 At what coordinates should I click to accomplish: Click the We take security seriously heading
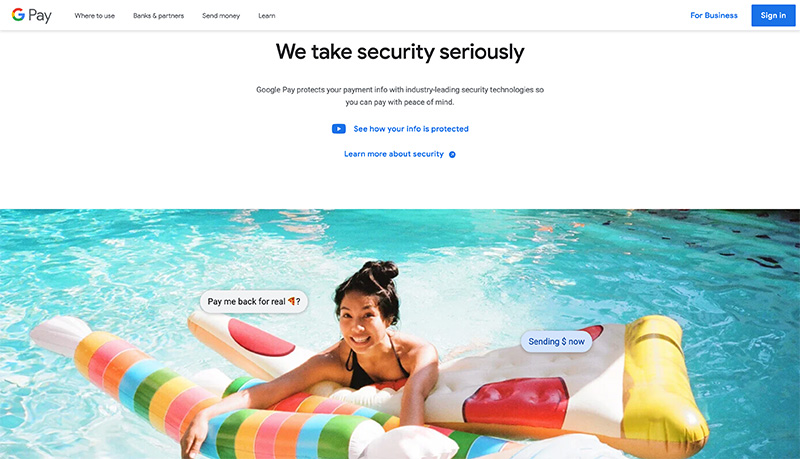(x=400, y=52)
